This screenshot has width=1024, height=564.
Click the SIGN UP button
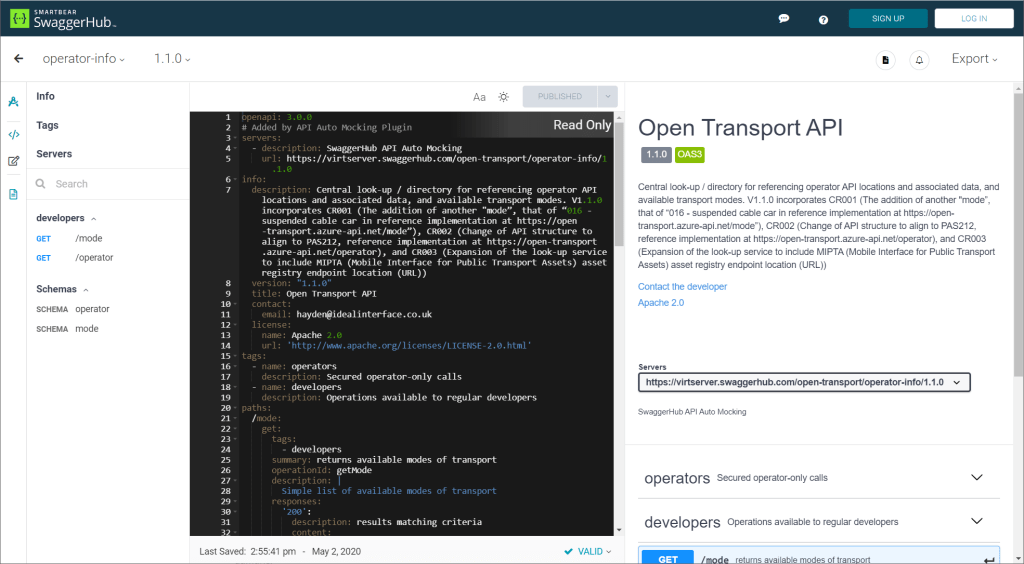point(887,19)
